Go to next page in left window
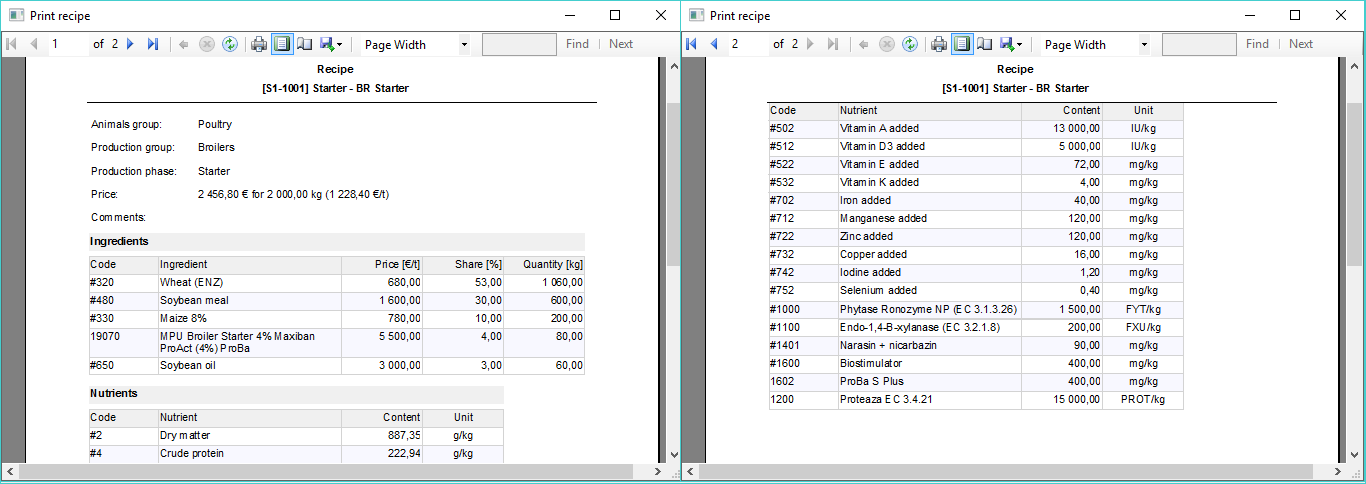The height and width of the screenshot is (484, 1366). 130,44
